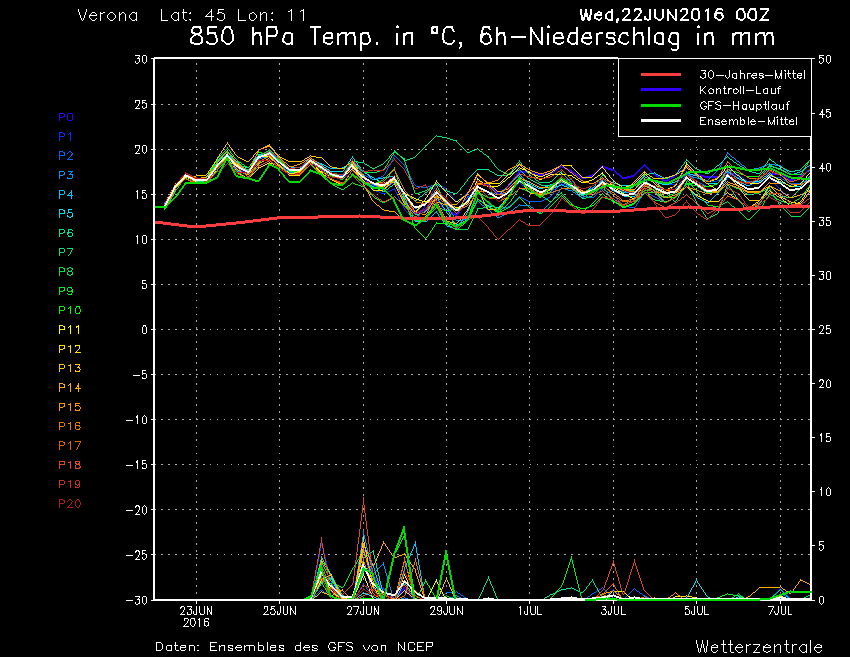The image size is (850, 657).
Task: Click the 0 temperature axis value
Action: pyautogui.click(x=144, y=330)
